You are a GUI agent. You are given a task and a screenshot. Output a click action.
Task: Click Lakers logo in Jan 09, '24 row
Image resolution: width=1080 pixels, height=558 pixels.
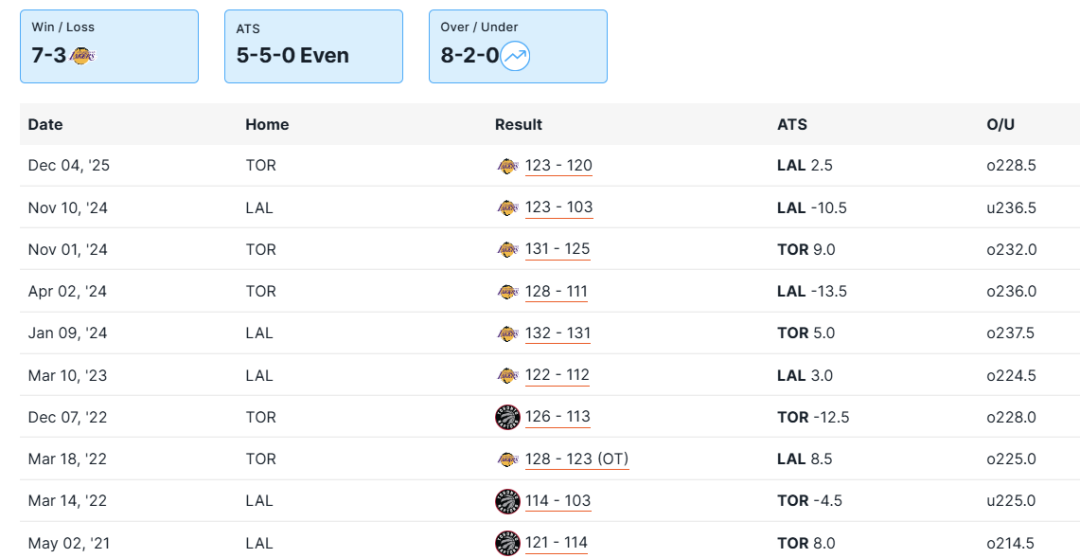[x=507, y=333]
